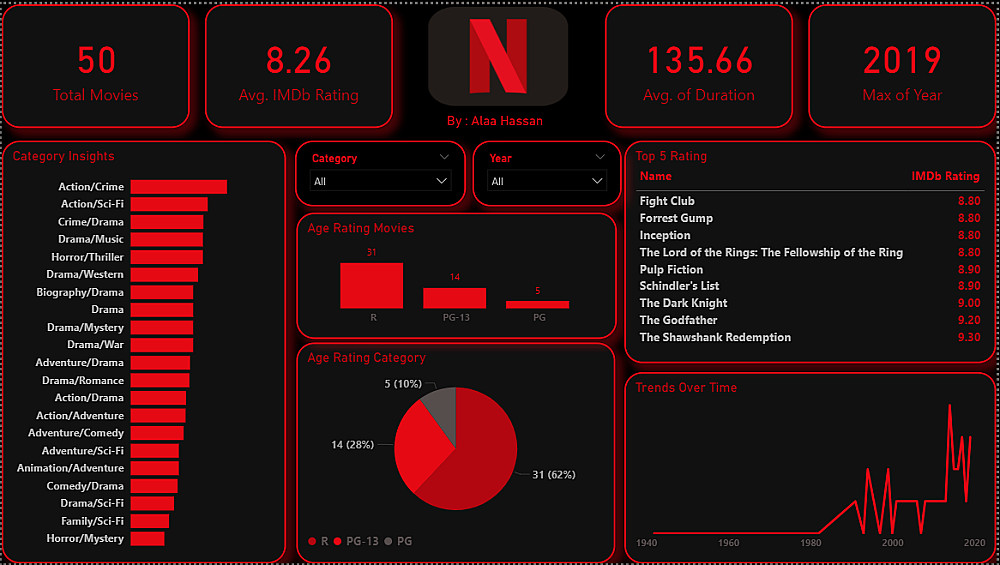Click the 50 Total Movies card

(96, 66)
